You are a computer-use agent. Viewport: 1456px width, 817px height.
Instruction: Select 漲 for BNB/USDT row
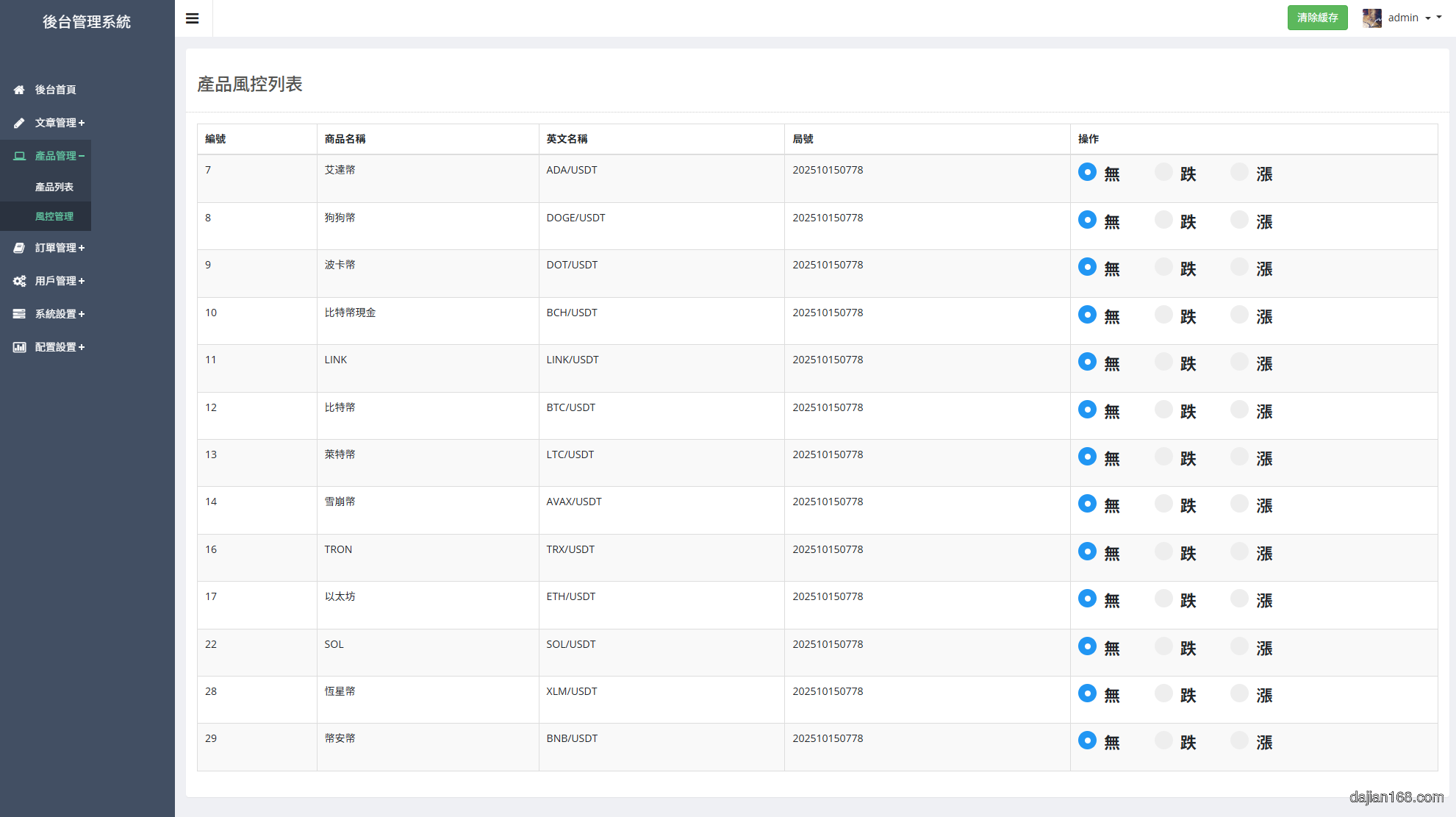click(1239, 741)
